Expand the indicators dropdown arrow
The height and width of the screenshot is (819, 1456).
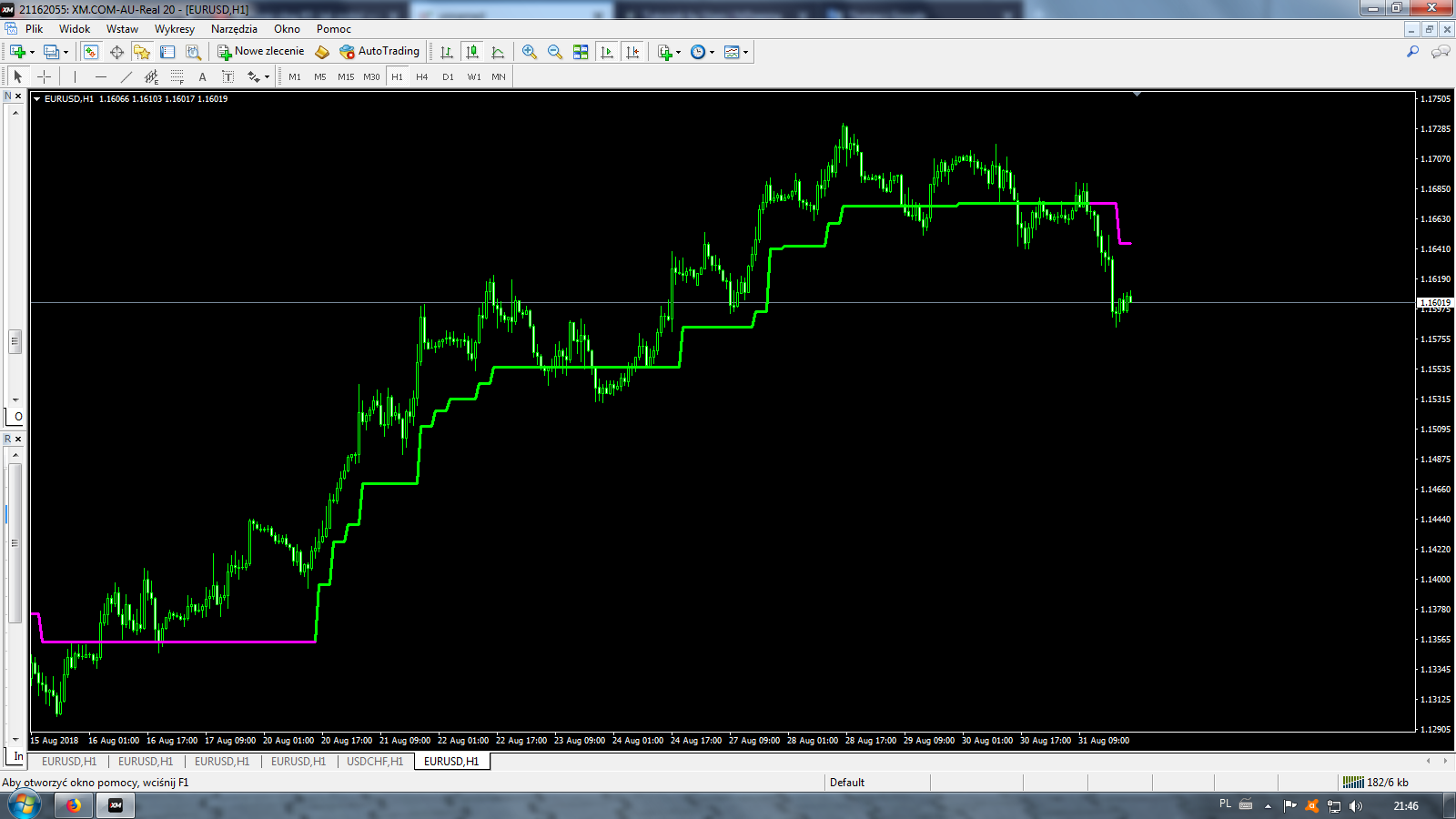coord(678,52)
